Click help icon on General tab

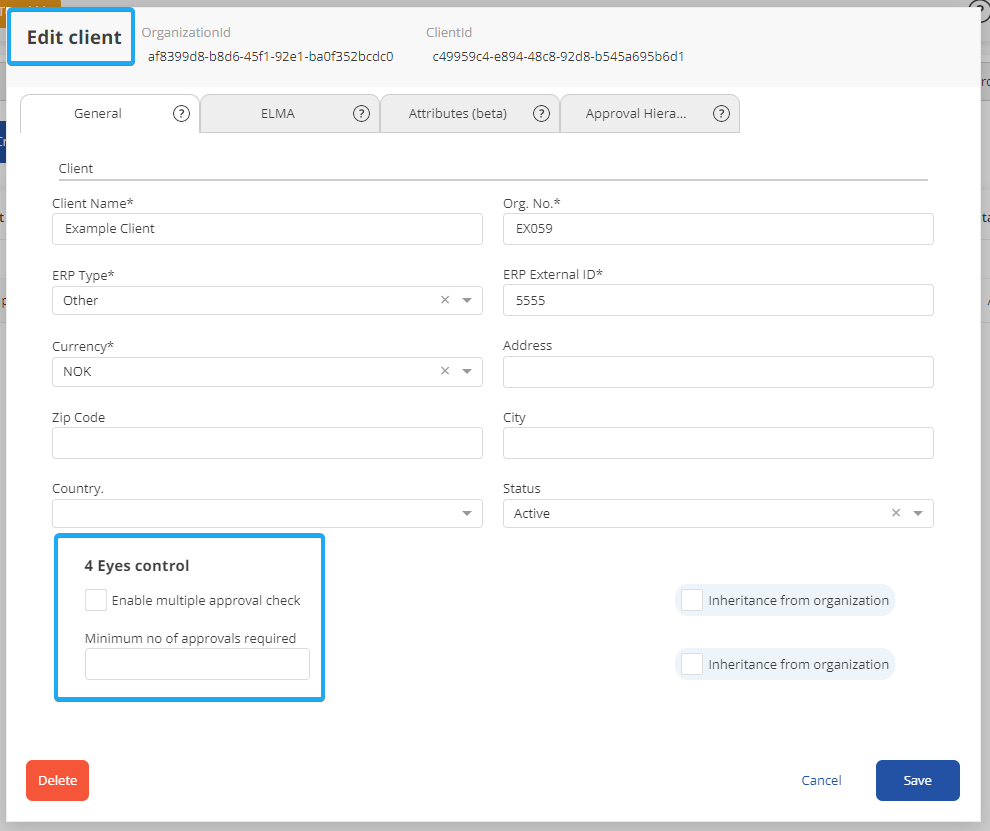point(181,113)
